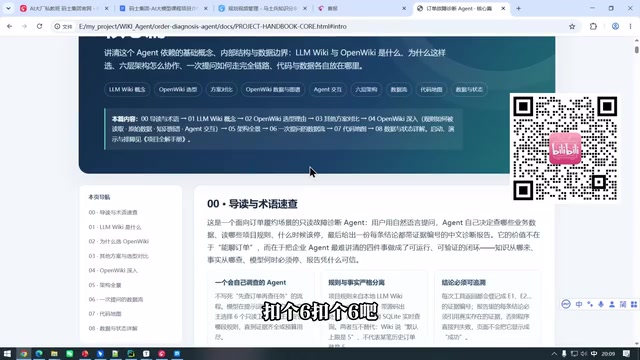This screenshot has height=360, width=640.
Task: Click the address bar file URL
Action: (213, 26)
